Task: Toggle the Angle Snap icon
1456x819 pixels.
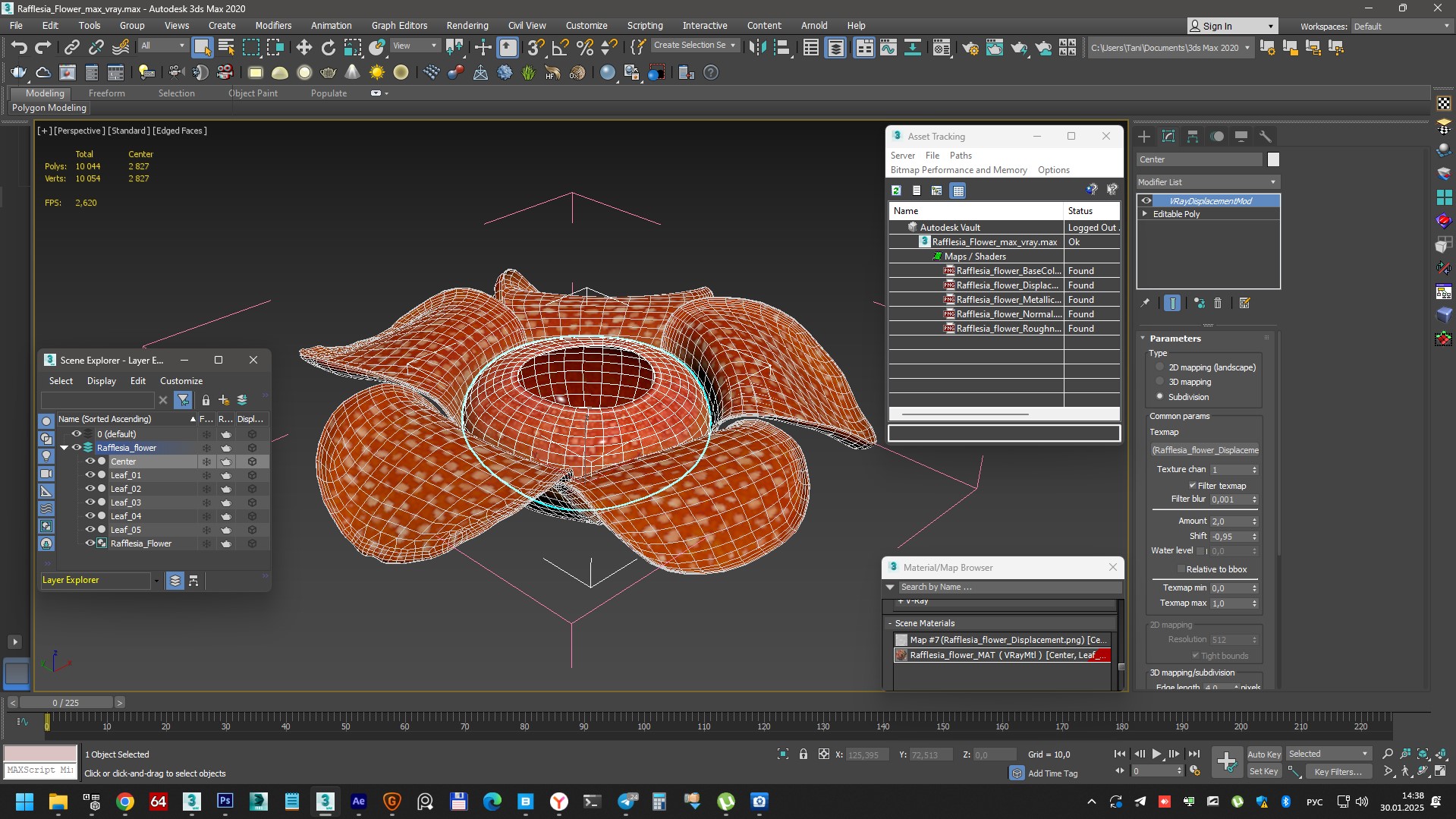Action: click(x=560, y=47)
